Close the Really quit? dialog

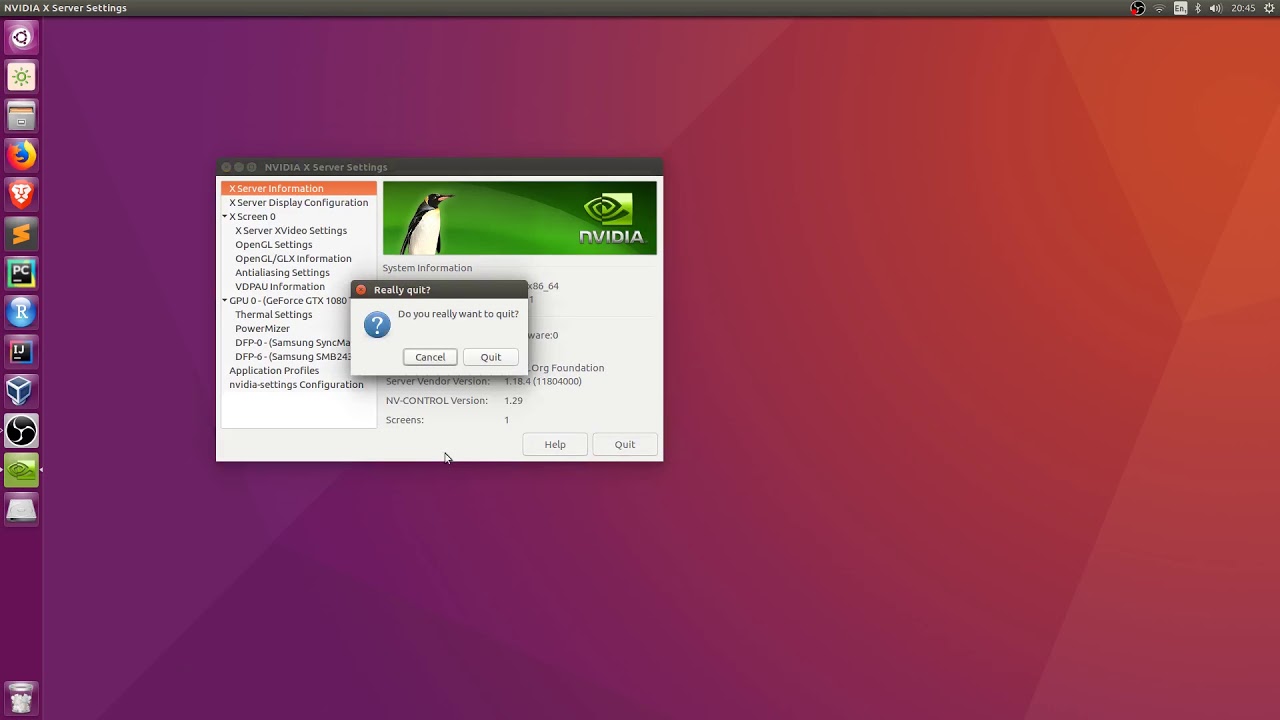coord(361,290)
